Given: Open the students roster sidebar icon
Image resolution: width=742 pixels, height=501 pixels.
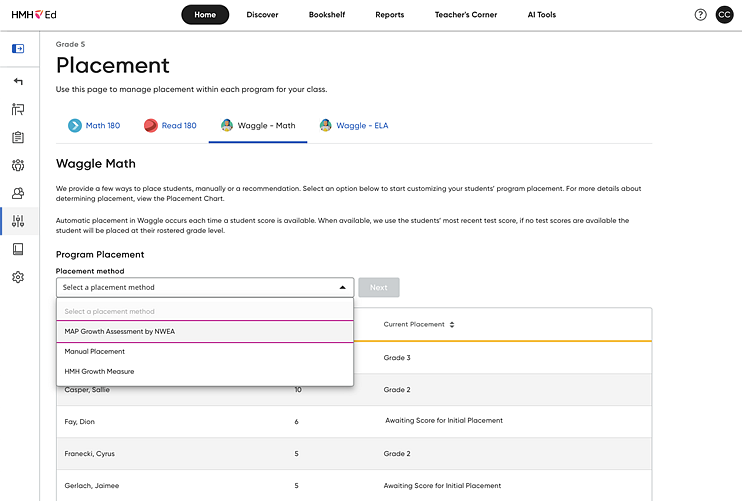Looking at the screenshot, I should [18, 193].
